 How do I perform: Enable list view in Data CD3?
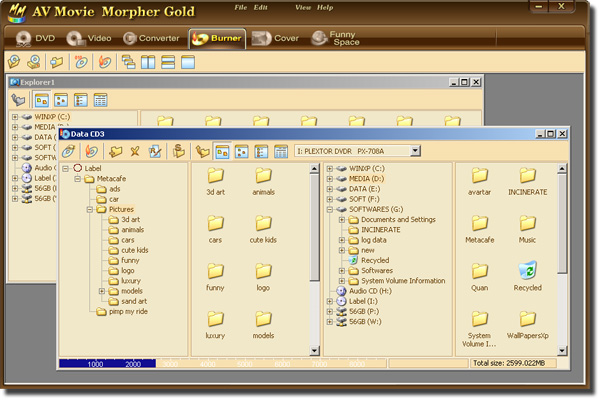coord(261,151)
